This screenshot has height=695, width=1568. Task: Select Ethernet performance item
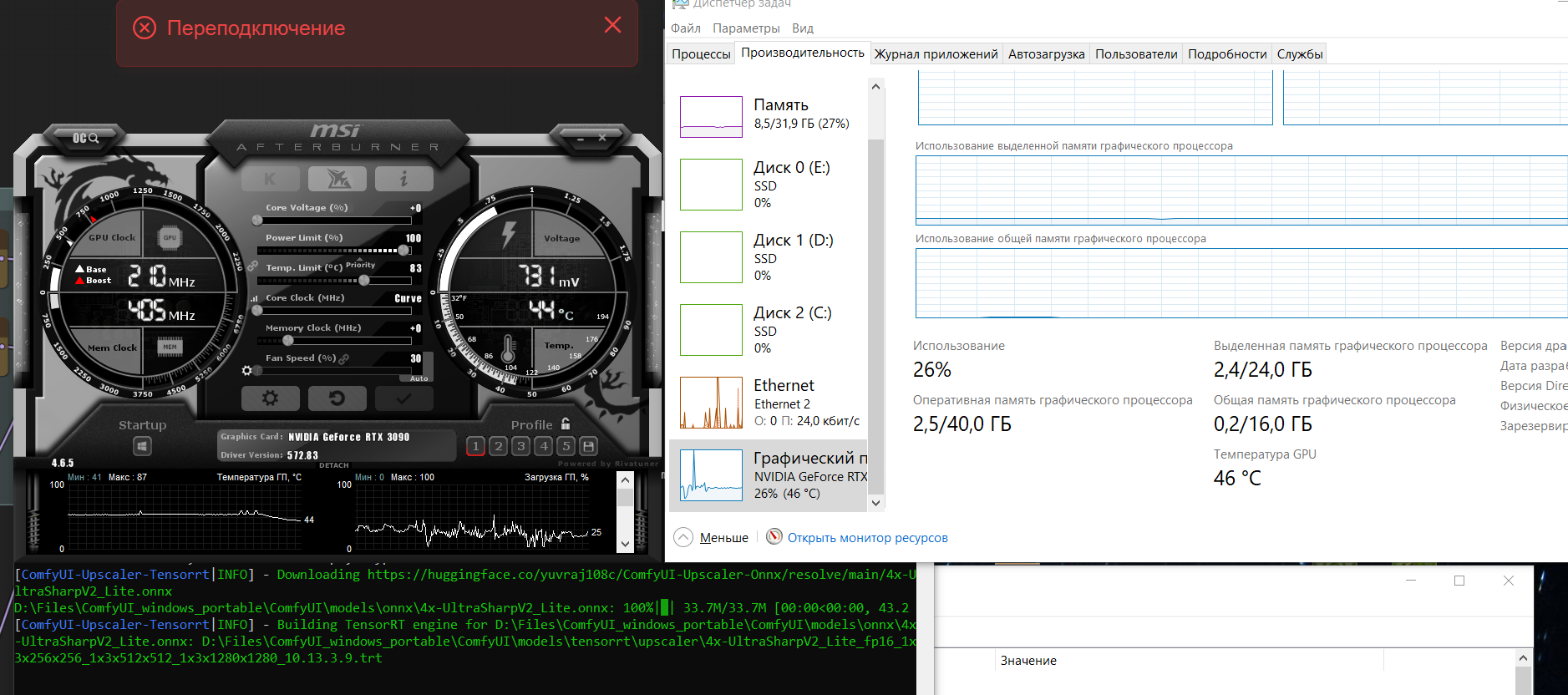[769, 403]
